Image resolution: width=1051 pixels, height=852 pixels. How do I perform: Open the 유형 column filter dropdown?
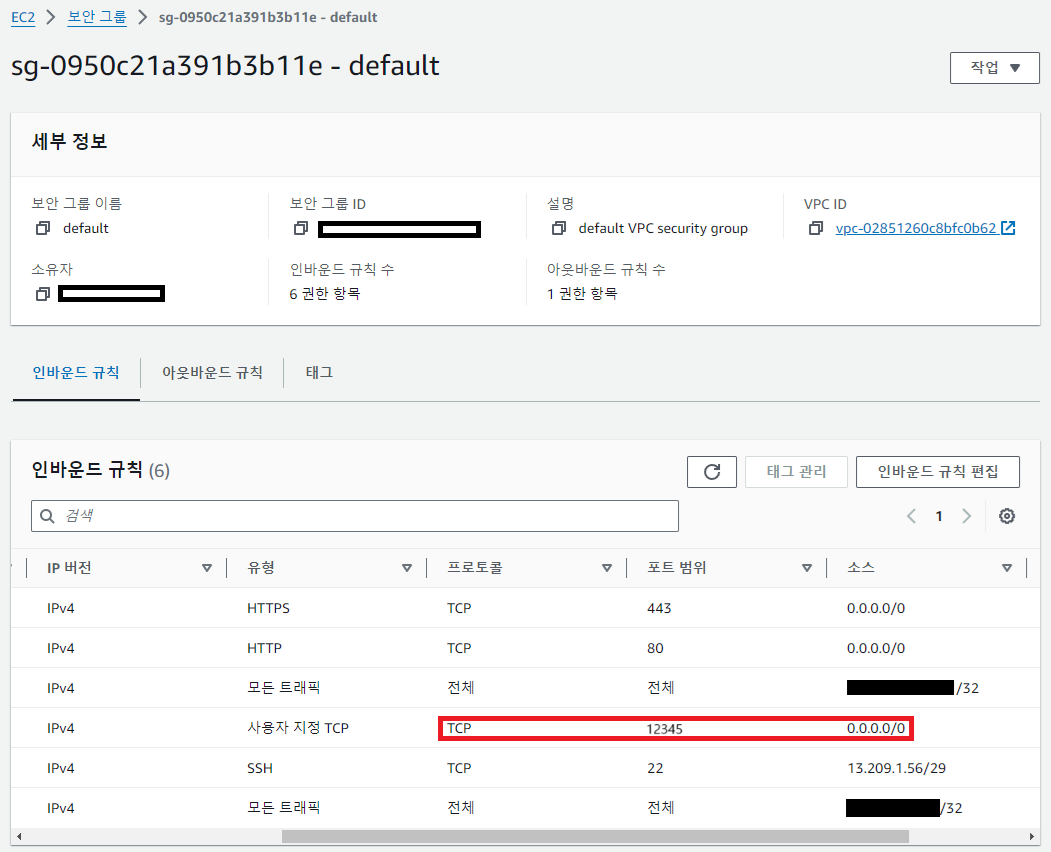(x=408, y=567)
